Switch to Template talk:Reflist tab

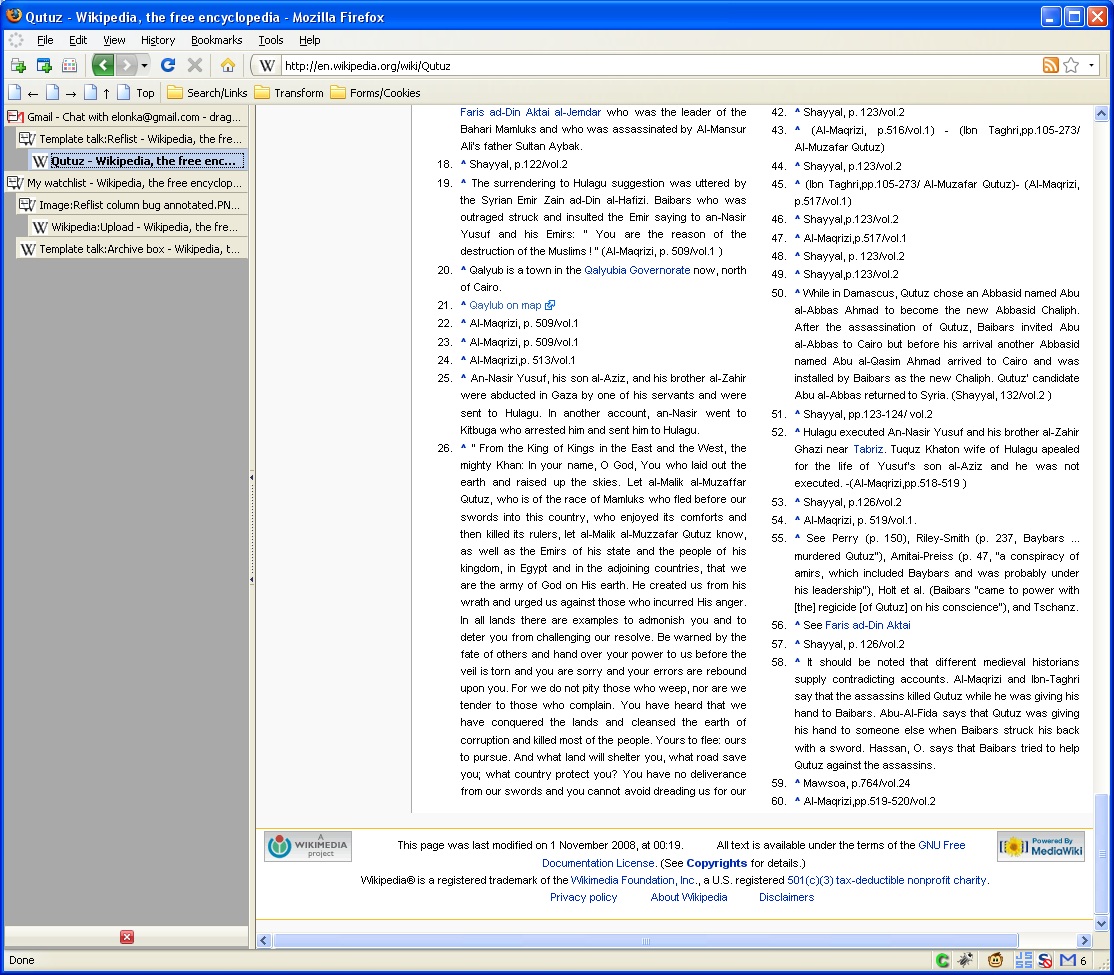coord(132,139)
